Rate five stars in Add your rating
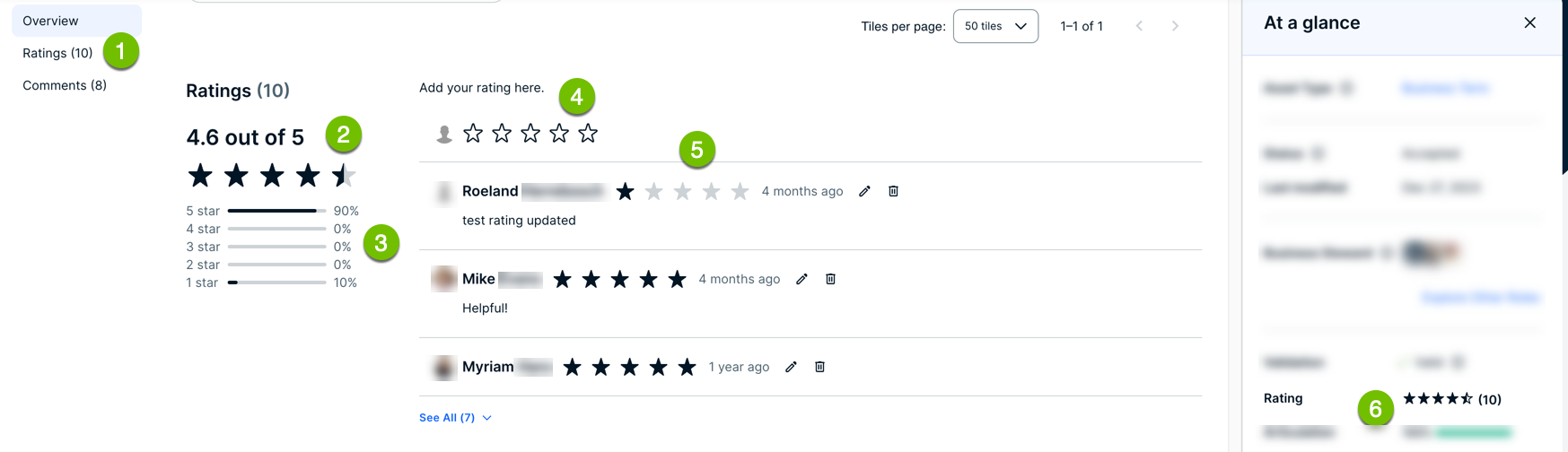The height and width of the screenshot is (452, 1568). click(x=588, y=134)
